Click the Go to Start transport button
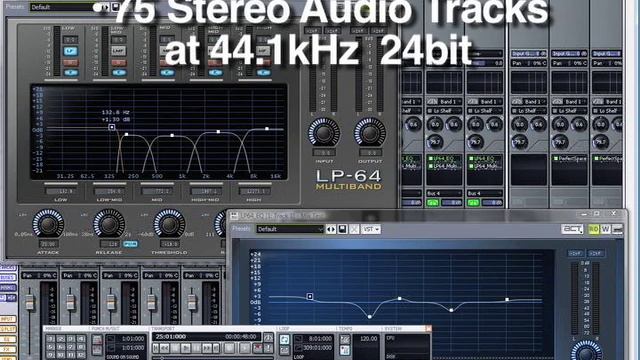The height and width of the screenshot is (360, 640). pyautogui.click(x=155, y=348)
